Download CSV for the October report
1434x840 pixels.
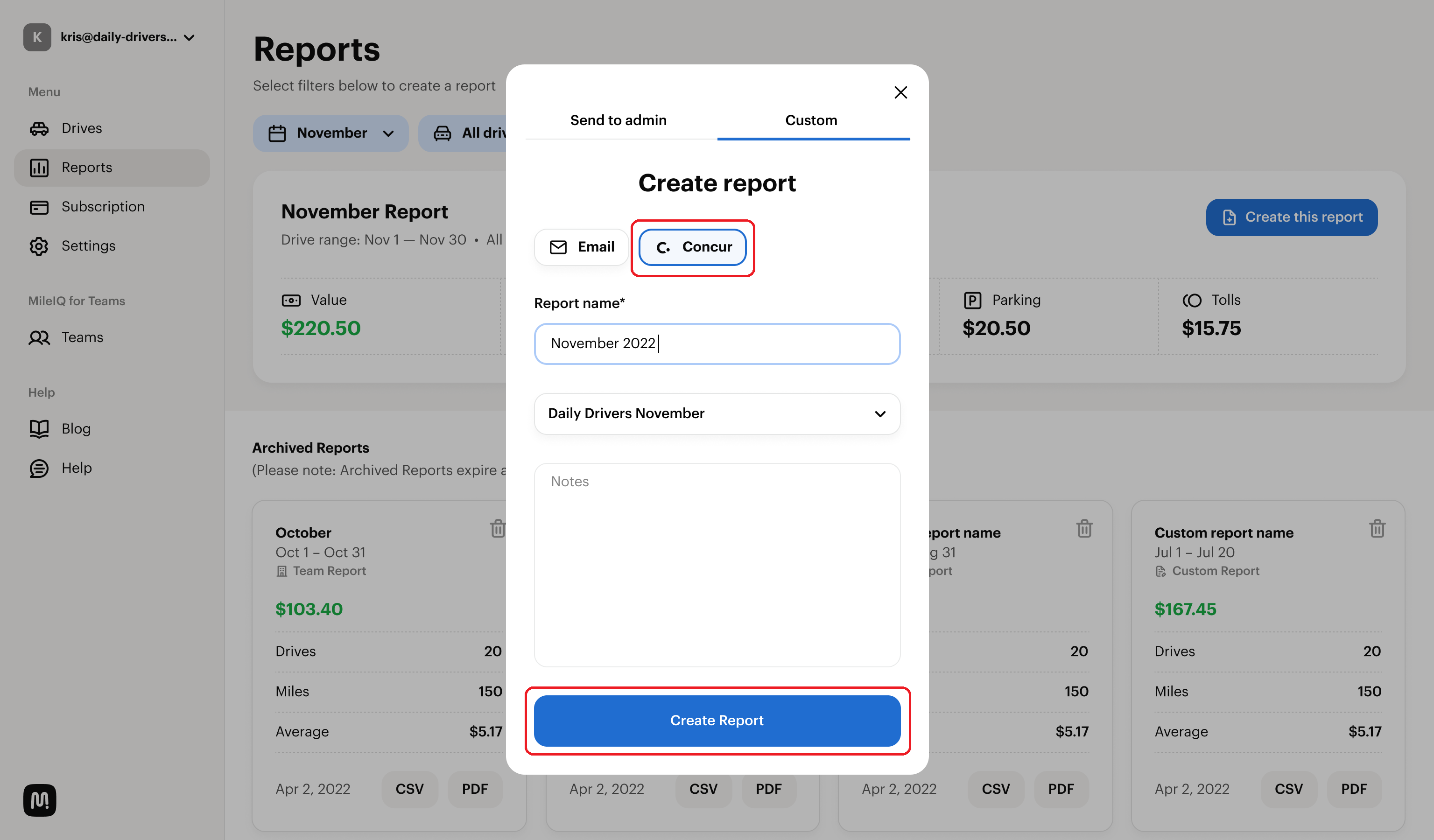[x=410, y=790]
